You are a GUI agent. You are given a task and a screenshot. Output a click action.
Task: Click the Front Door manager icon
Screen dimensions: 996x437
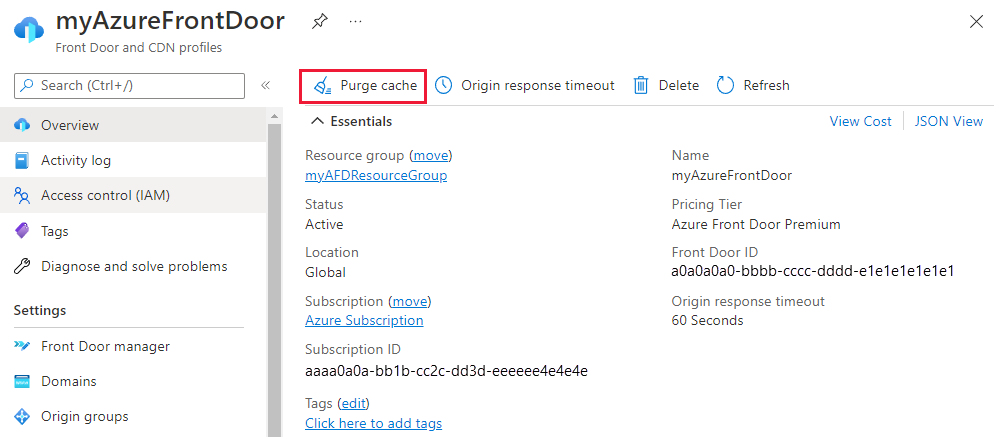click(x=22, y=346)
